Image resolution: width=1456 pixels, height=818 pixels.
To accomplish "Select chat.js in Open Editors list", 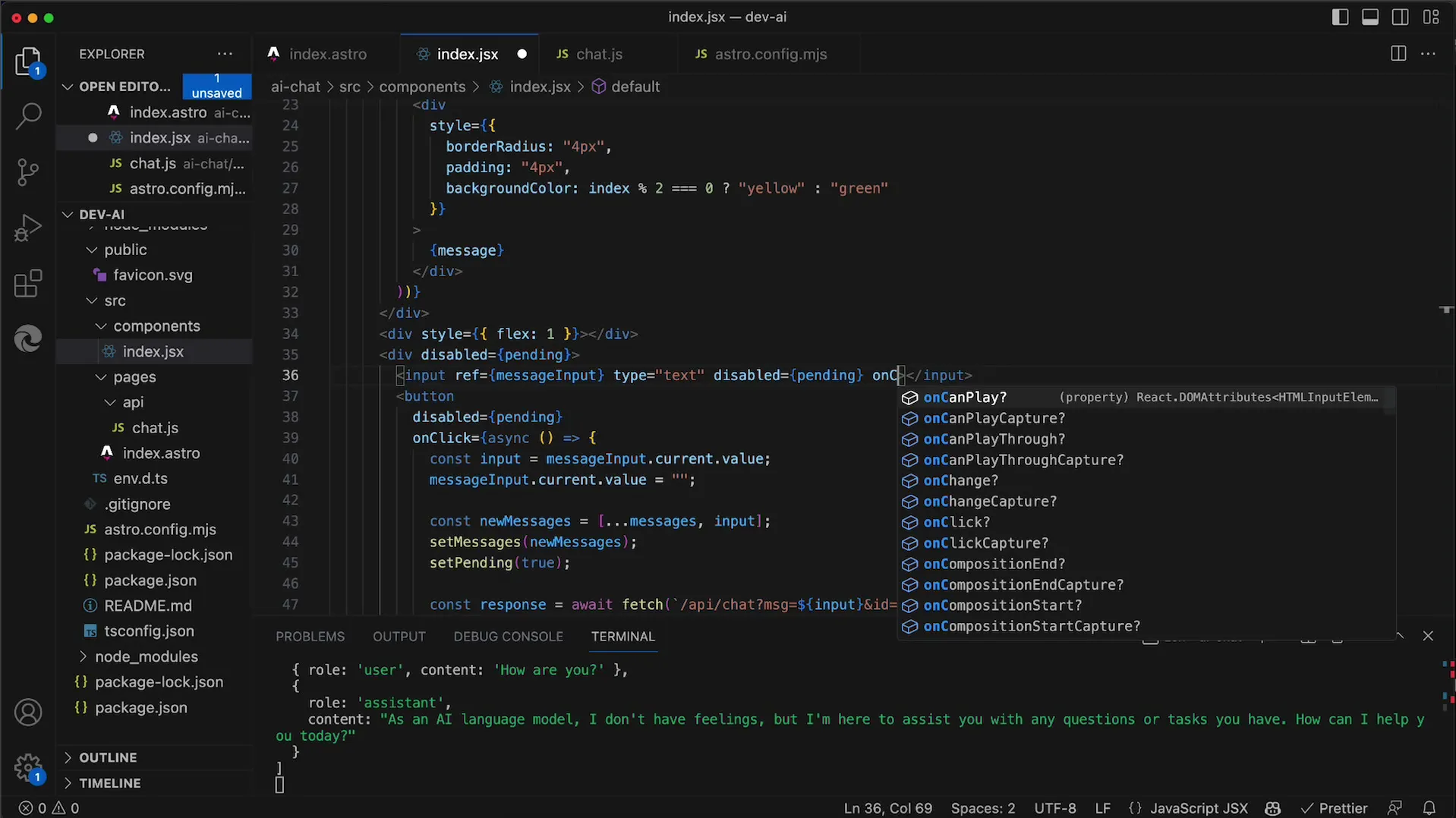I will 154,163.
